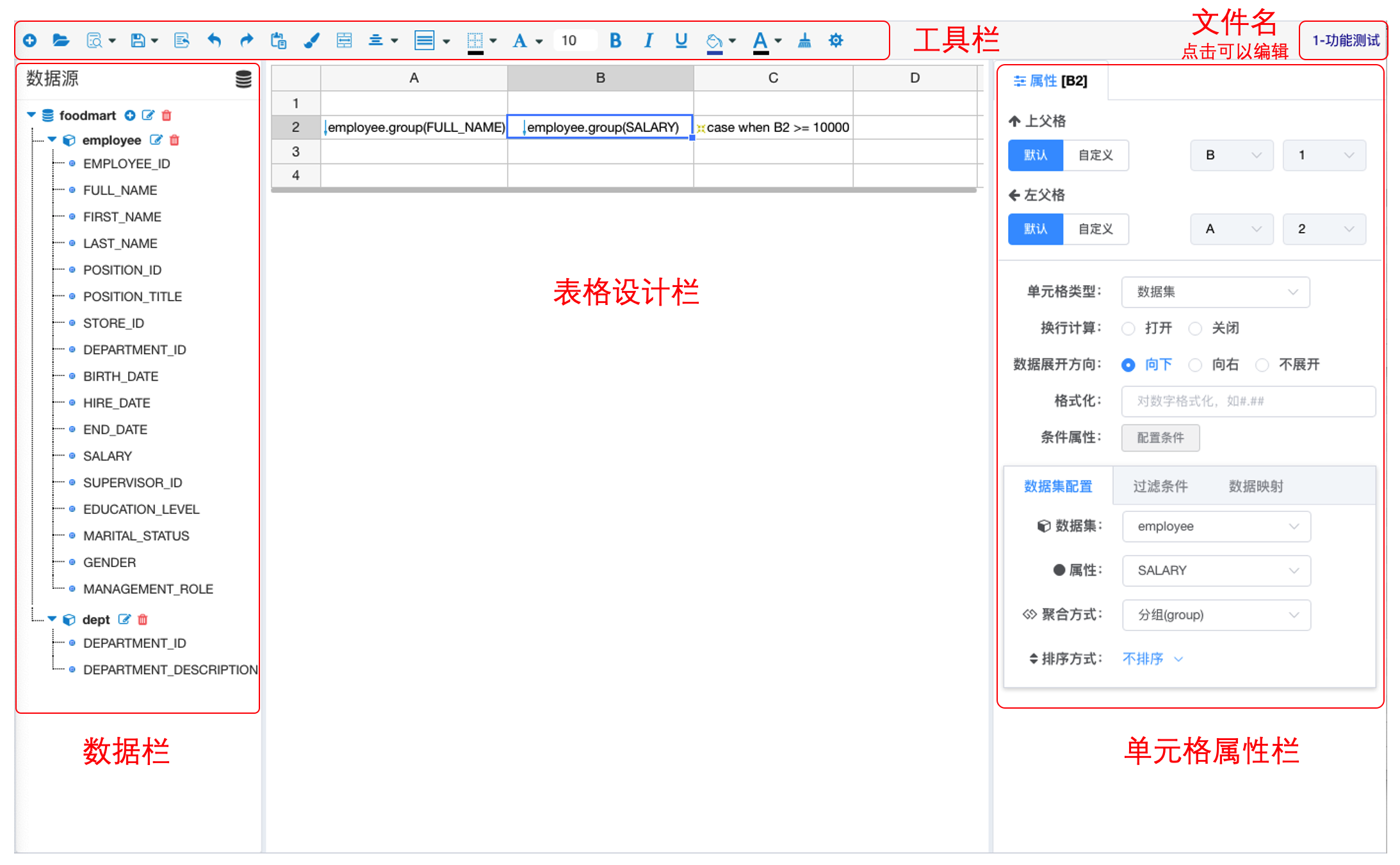Select the 不展开 radio option
The height and width of the screenshot is (865, 1400).
[x=1262, y=365]
